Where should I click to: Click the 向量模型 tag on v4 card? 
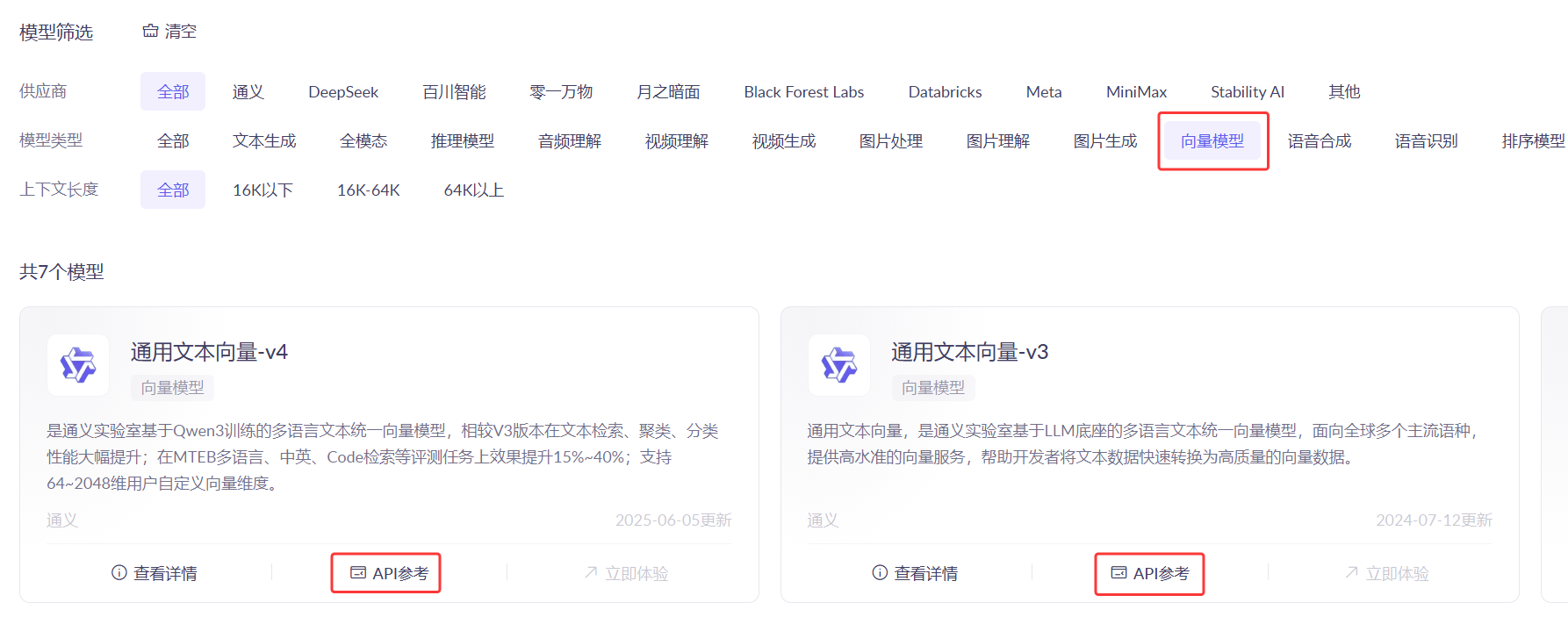coord(172,387)
